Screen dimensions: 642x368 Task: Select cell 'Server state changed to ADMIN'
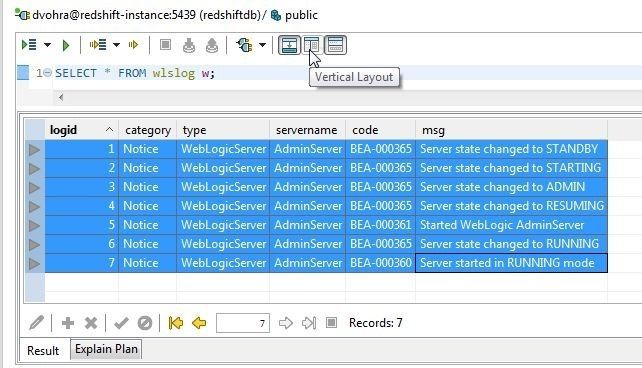point(511,187)
